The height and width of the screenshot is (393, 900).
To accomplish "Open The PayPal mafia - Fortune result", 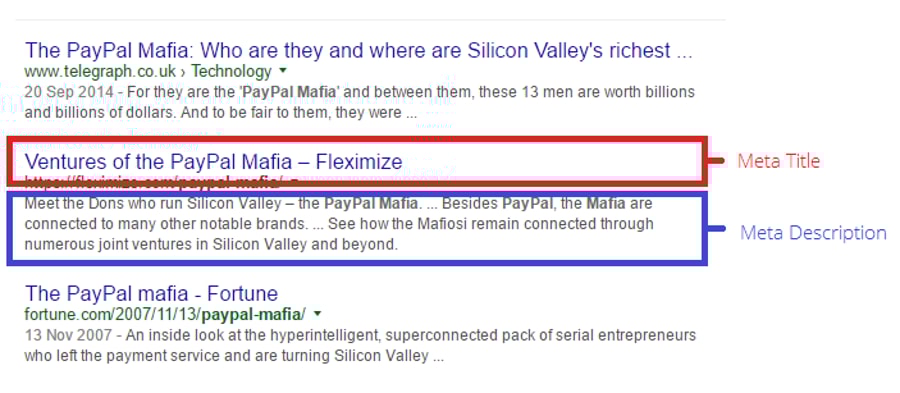I will pos(152,294).
